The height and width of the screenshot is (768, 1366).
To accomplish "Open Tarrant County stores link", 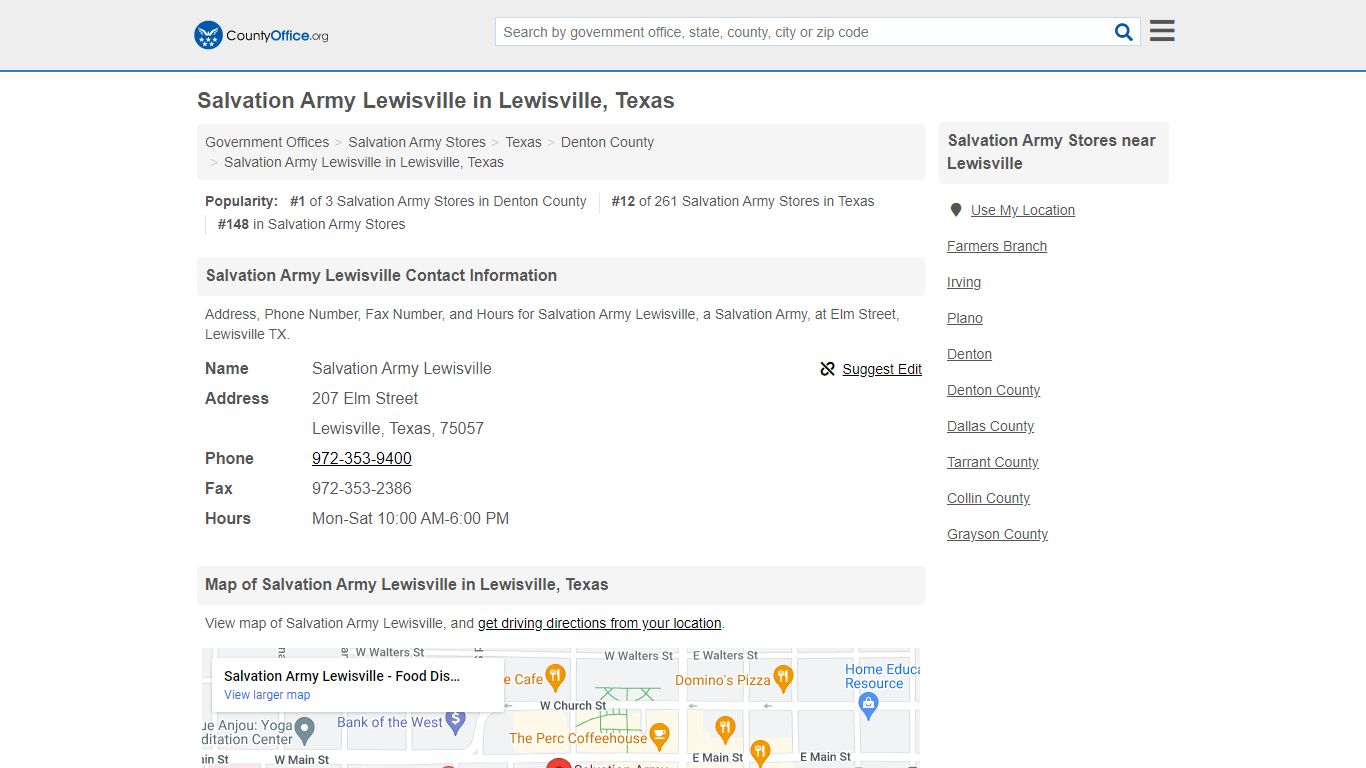I will pyautogui.click(x=993, y=462).
